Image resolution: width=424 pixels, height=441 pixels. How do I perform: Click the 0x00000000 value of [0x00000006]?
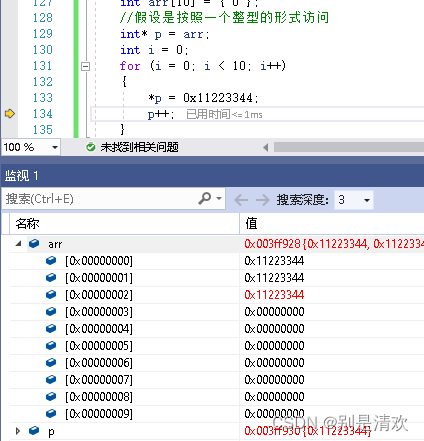(x=274, y=363)
